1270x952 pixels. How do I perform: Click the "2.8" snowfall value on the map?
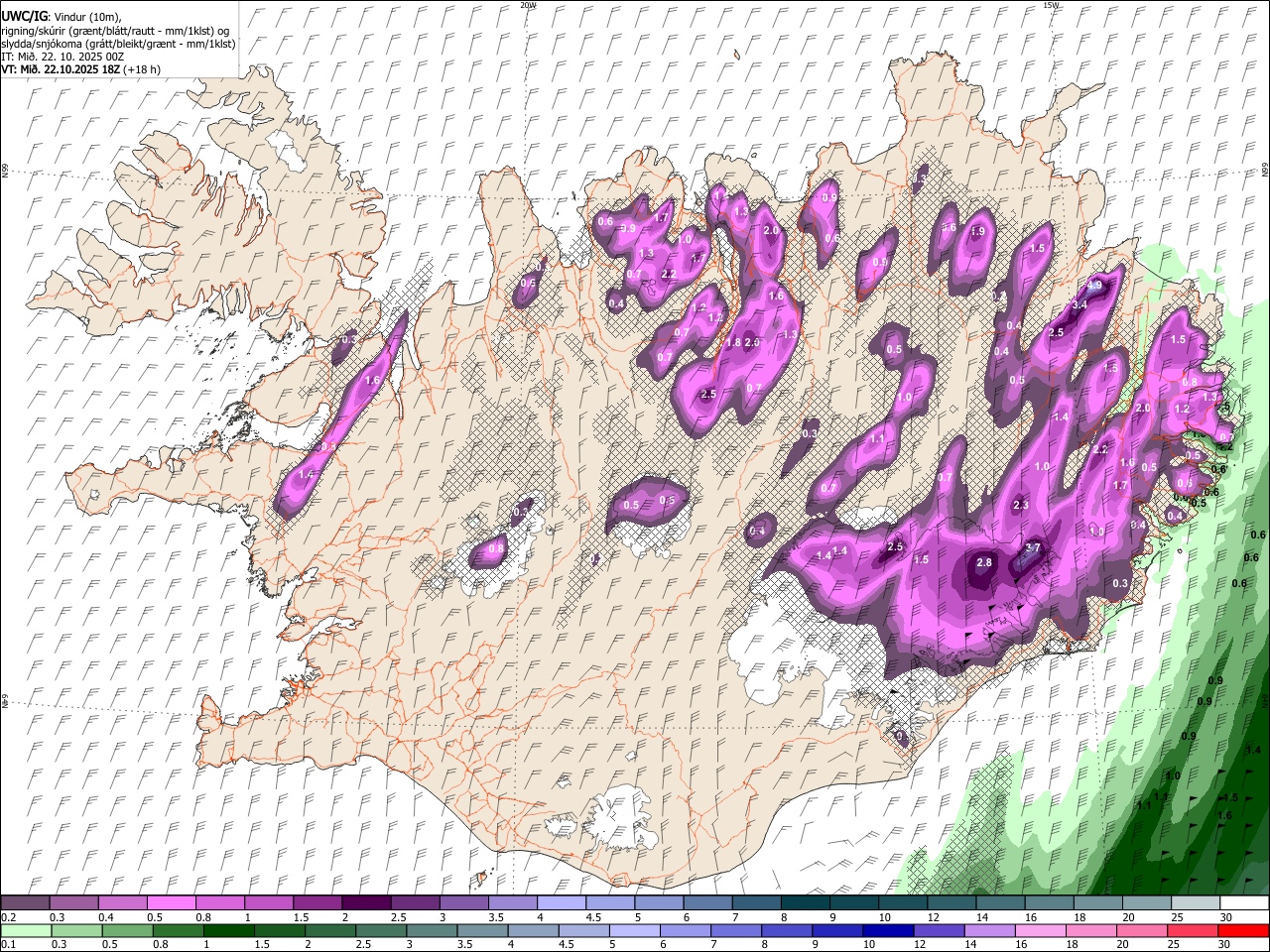[984, 562]
